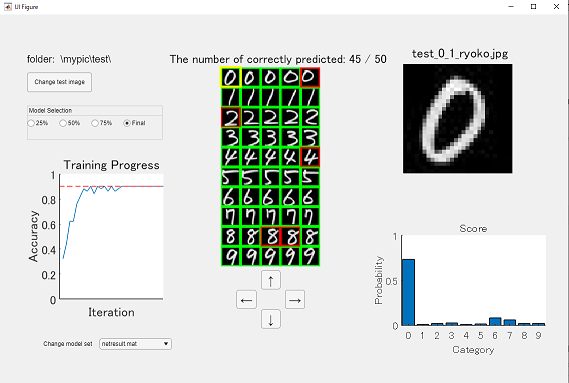Image resolution: width=569 pixels, height=383 pixels.
Task: Select the yellow-highlighted digit 0 thumbnail
Action: click(231, 77)
